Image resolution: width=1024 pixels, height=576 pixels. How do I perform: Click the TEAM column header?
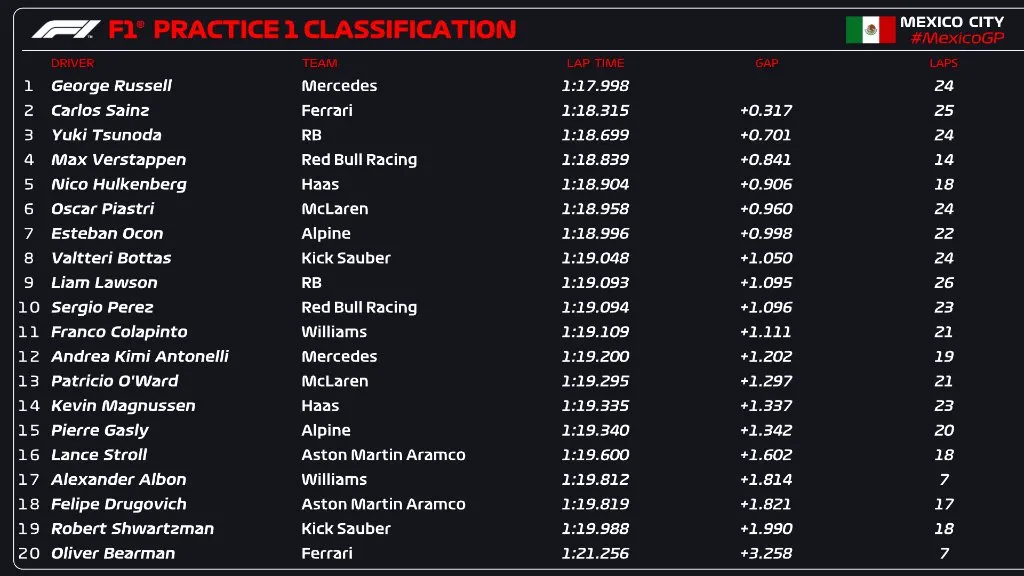319,63
